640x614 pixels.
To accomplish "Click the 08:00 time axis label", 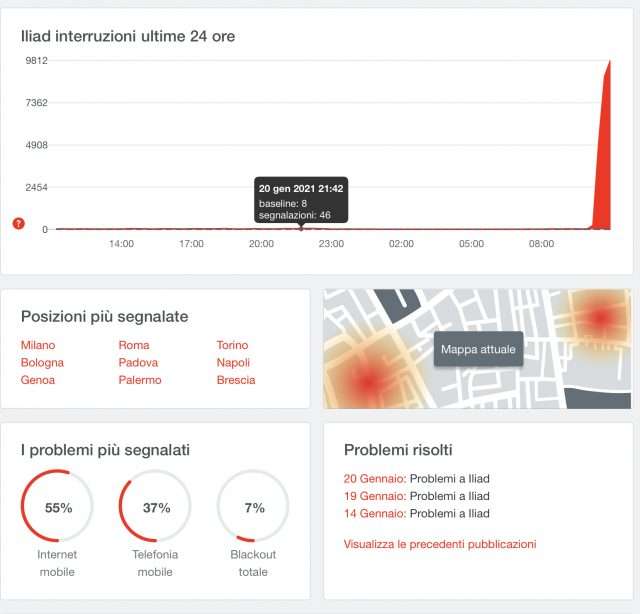I will click(541, 244).
